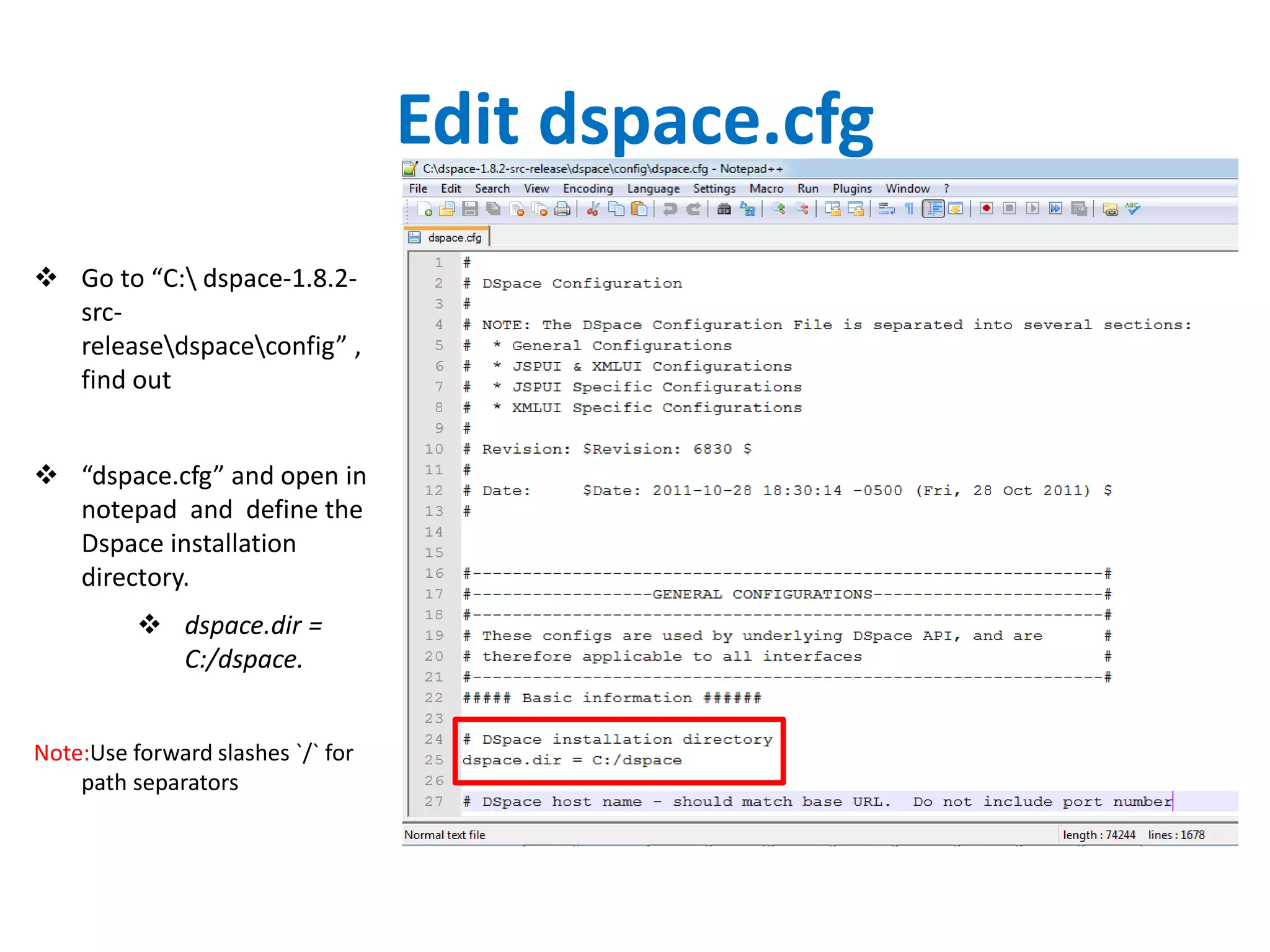Click the Replace icon

(x=748, y=209)
